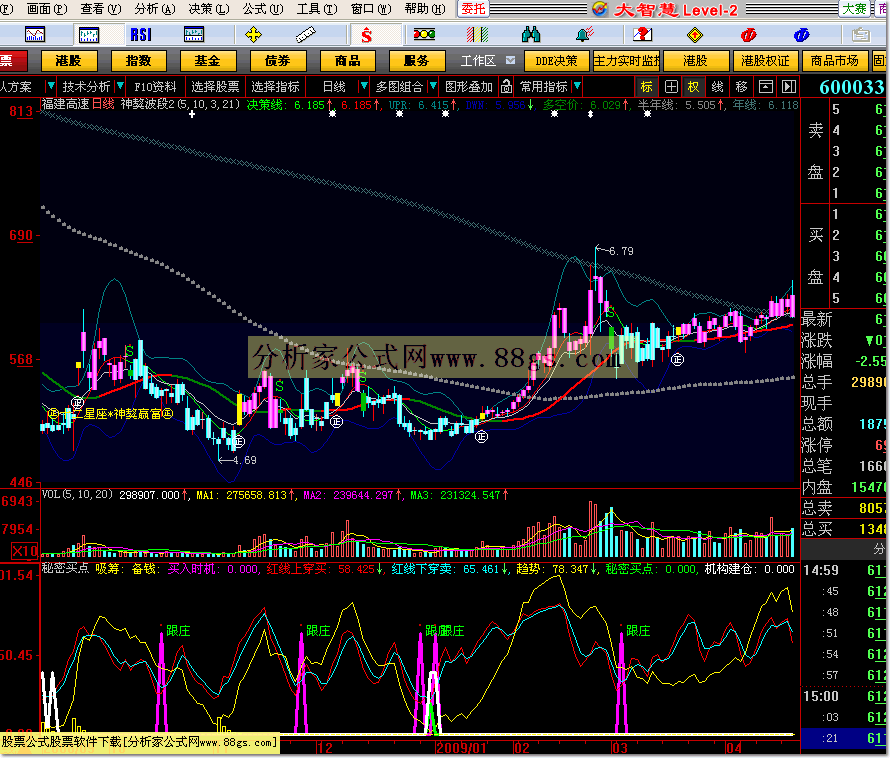The width and height of the screenshot is (893, 760).
Task: Click the chart help question icon
Action: tap(642, 35)
